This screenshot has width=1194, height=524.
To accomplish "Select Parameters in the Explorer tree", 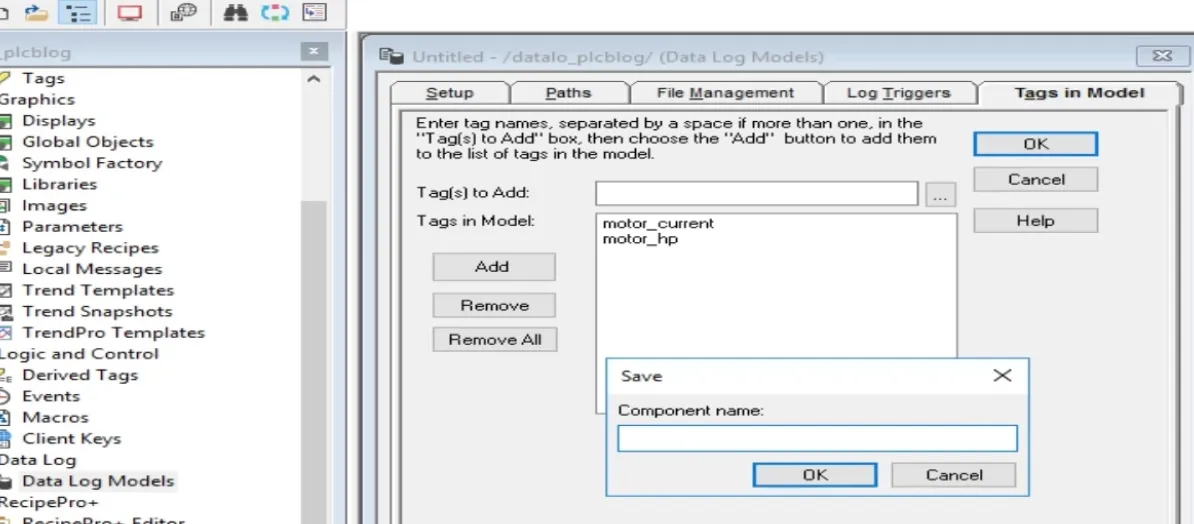I will click(72, 227).
